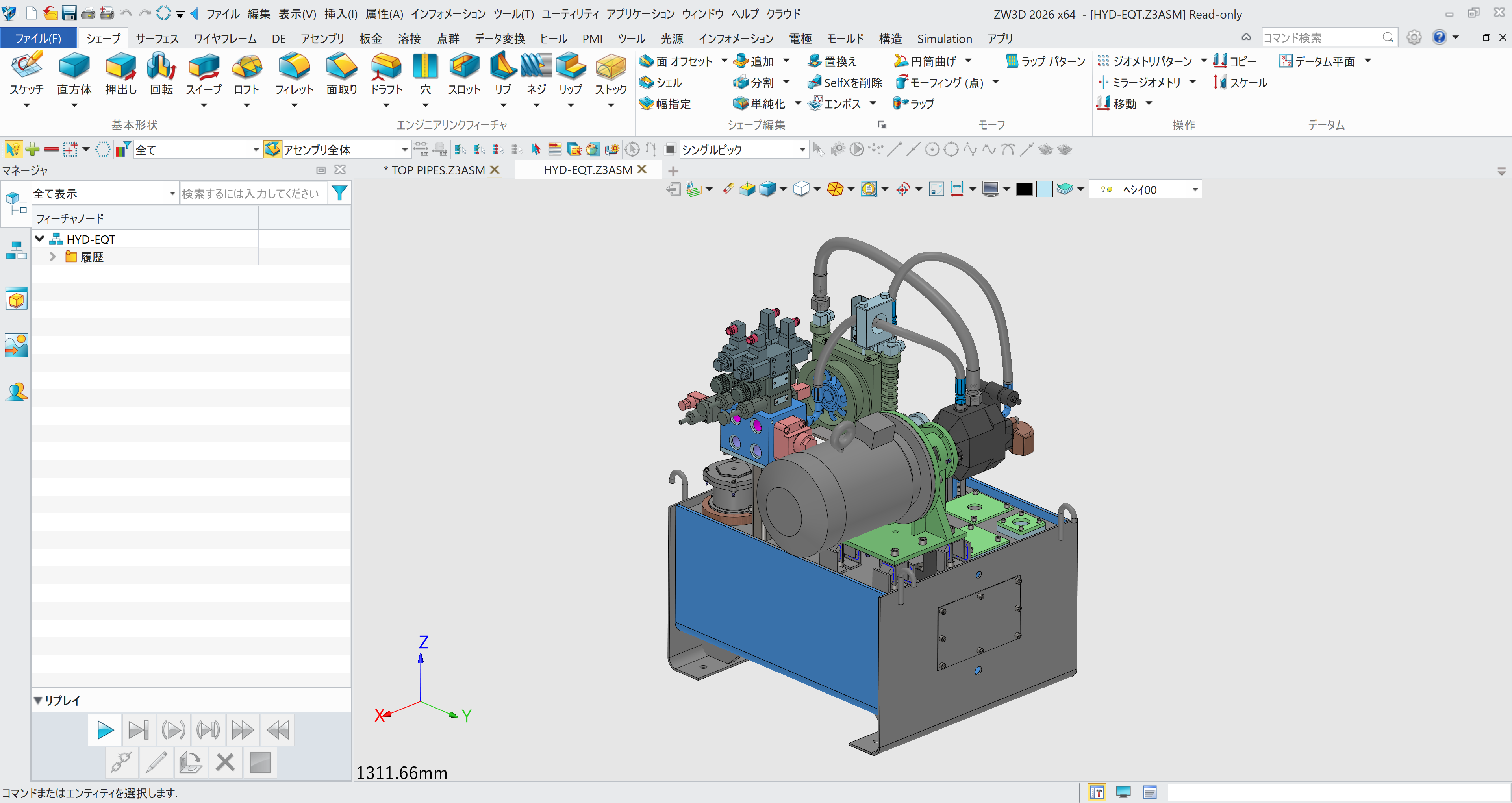1512x803 pixels.
Task: Activate the フィレット (Fillet) tool
Action: pyautogui.click(x=294, y=75)
